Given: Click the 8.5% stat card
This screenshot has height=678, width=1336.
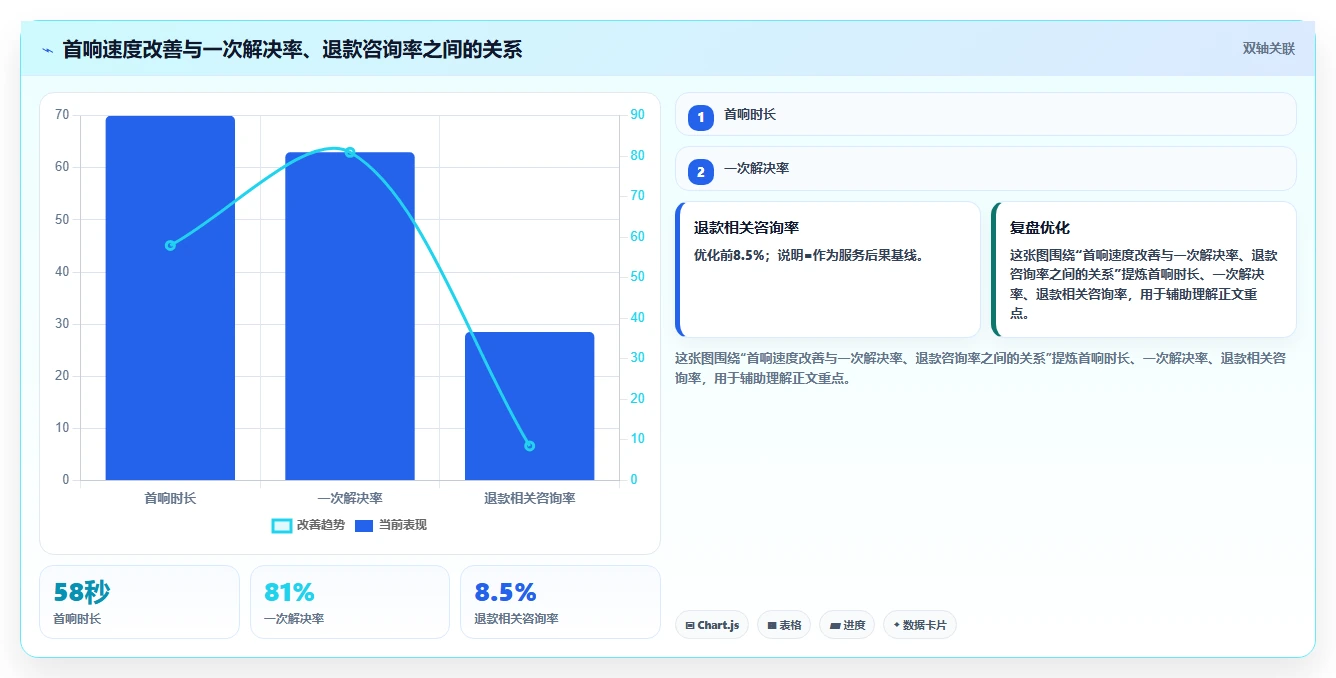Looking at the screenshot, I should [x=560, y=602].
